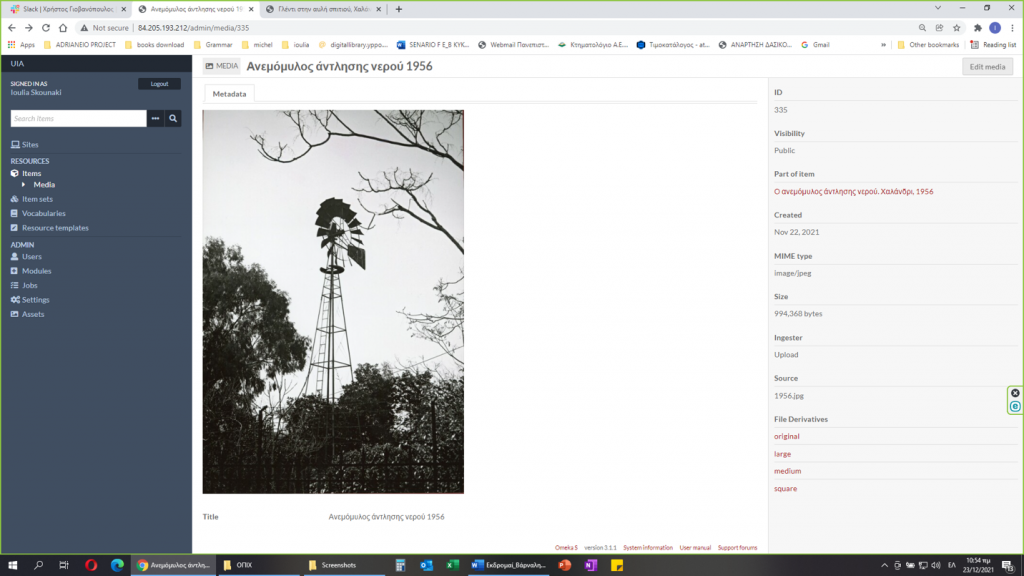The width and height of the screenshot is (1024, 576).
Task: Open Users admin page
Action: click(x=32, y=257)
